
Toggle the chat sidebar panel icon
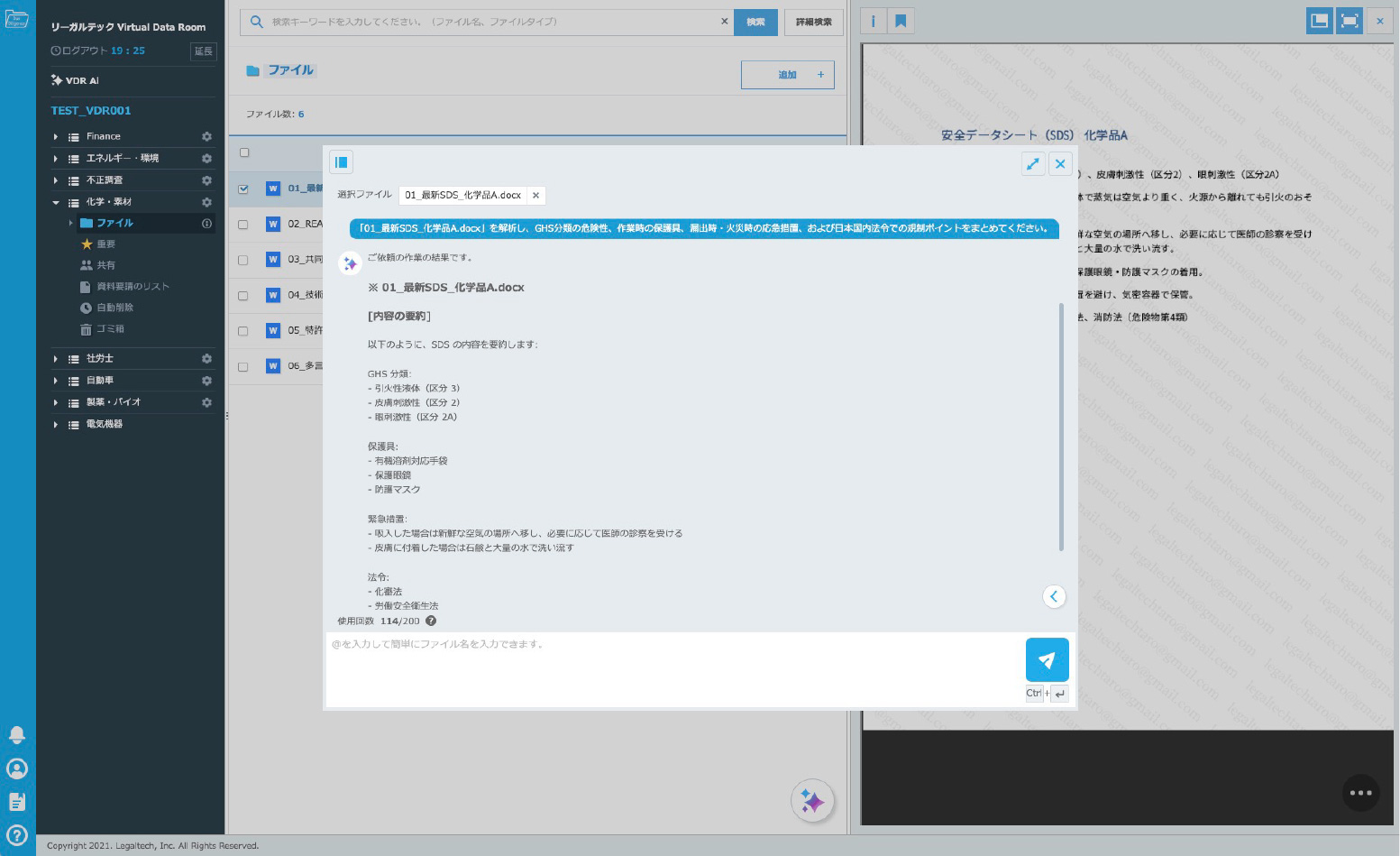[341, 162]
